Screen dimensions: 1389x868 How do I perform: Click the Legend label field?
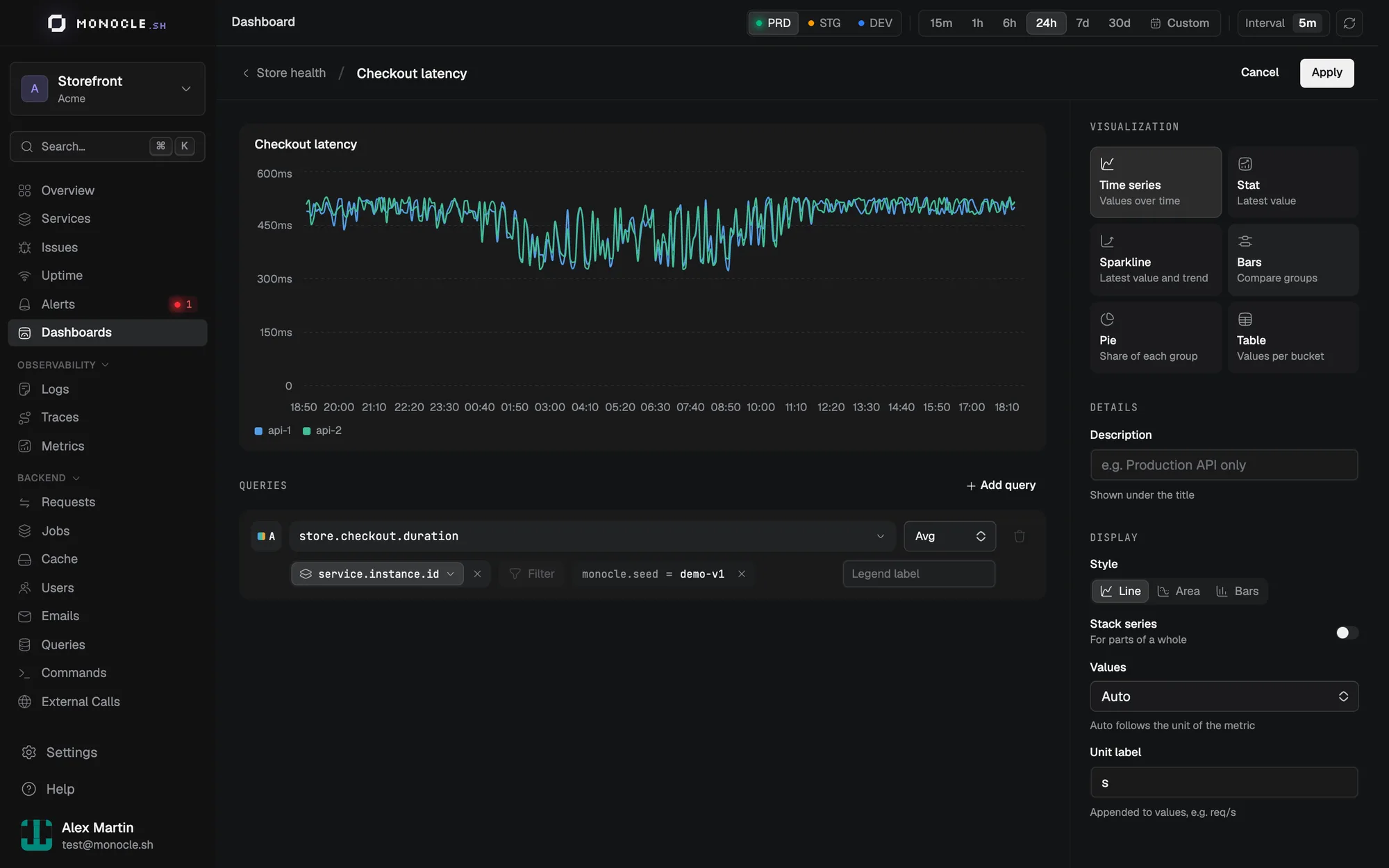(x=919, y=574)
